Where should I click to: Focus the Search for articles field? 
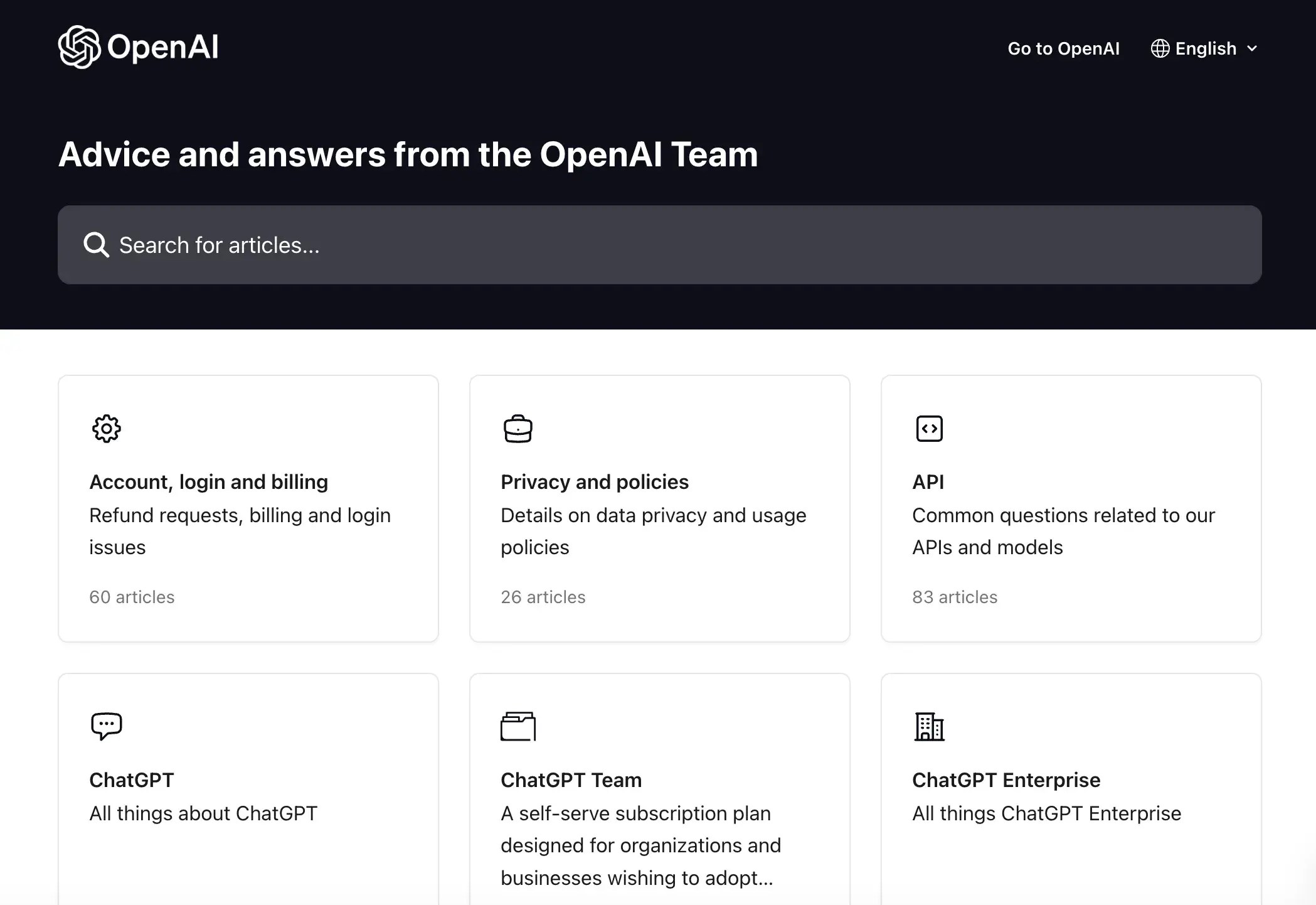pyautogui.click(x=659, y=245)
